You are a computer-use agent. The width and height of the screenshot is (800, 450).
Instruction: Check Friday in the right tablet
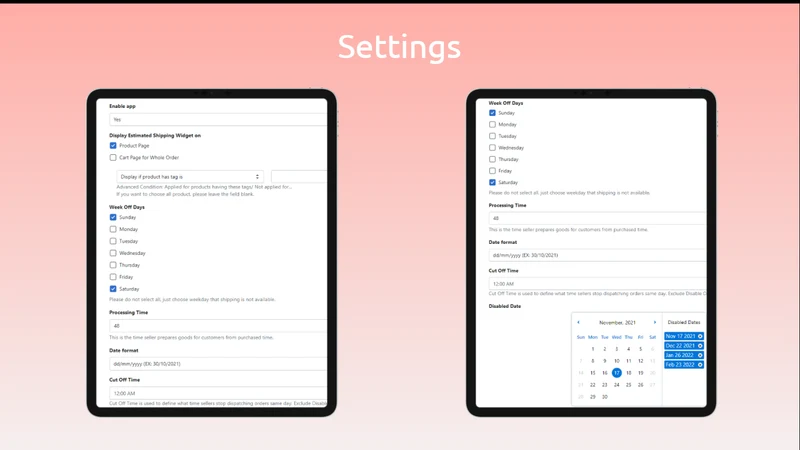[492, 171]
